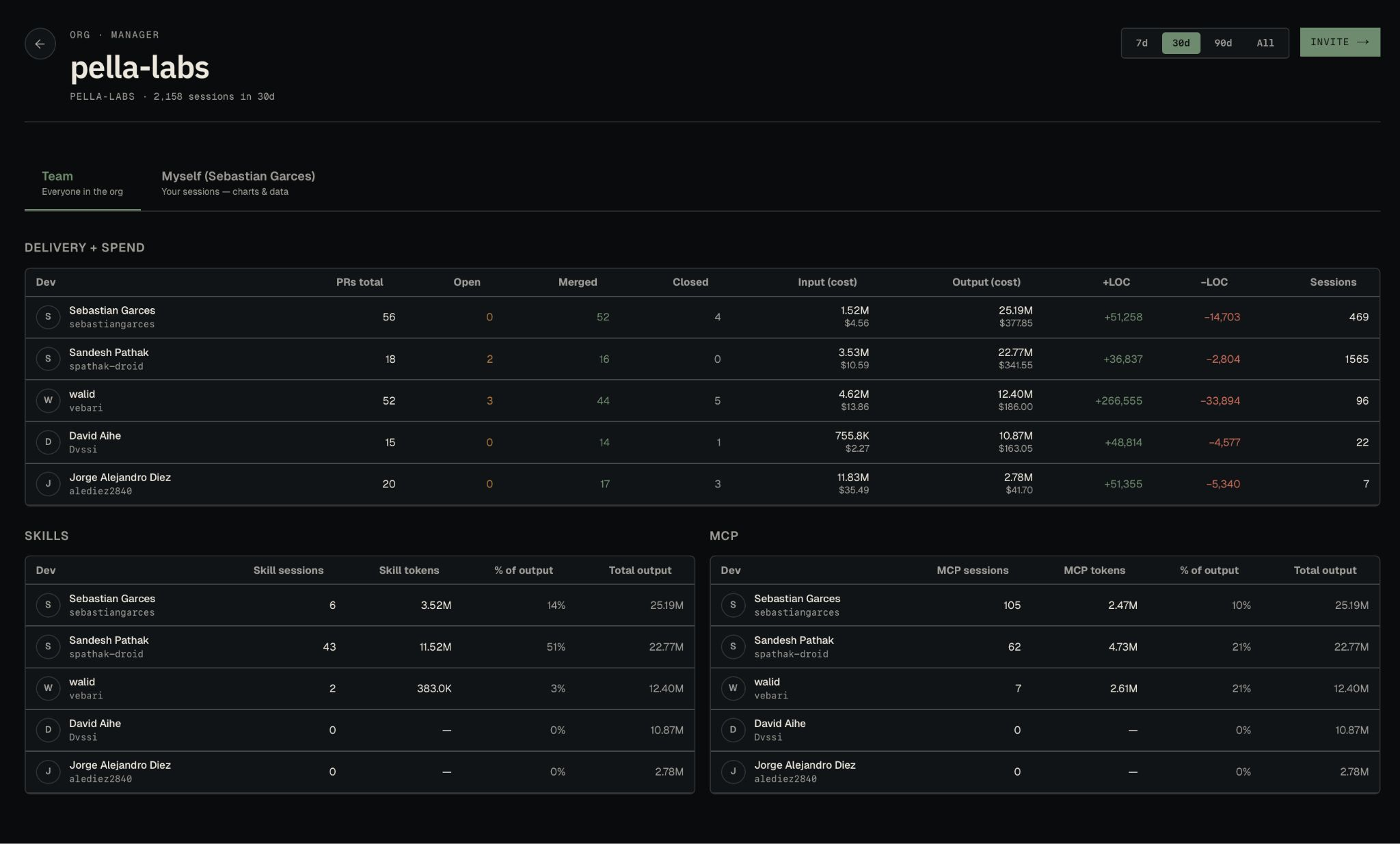Click Jorge Alejandro Diez avatar in Skills table

point(48,772)
